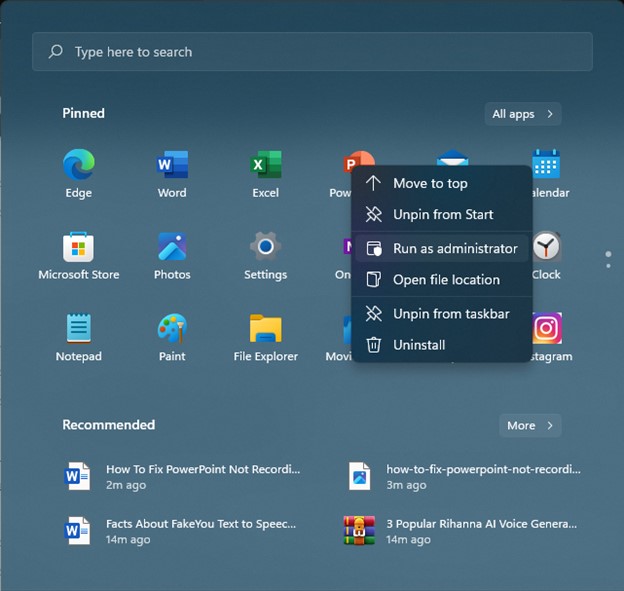The width and height of the screenshot is (624, 591).
Task: Click the Type here to search field
Action: 312,52
